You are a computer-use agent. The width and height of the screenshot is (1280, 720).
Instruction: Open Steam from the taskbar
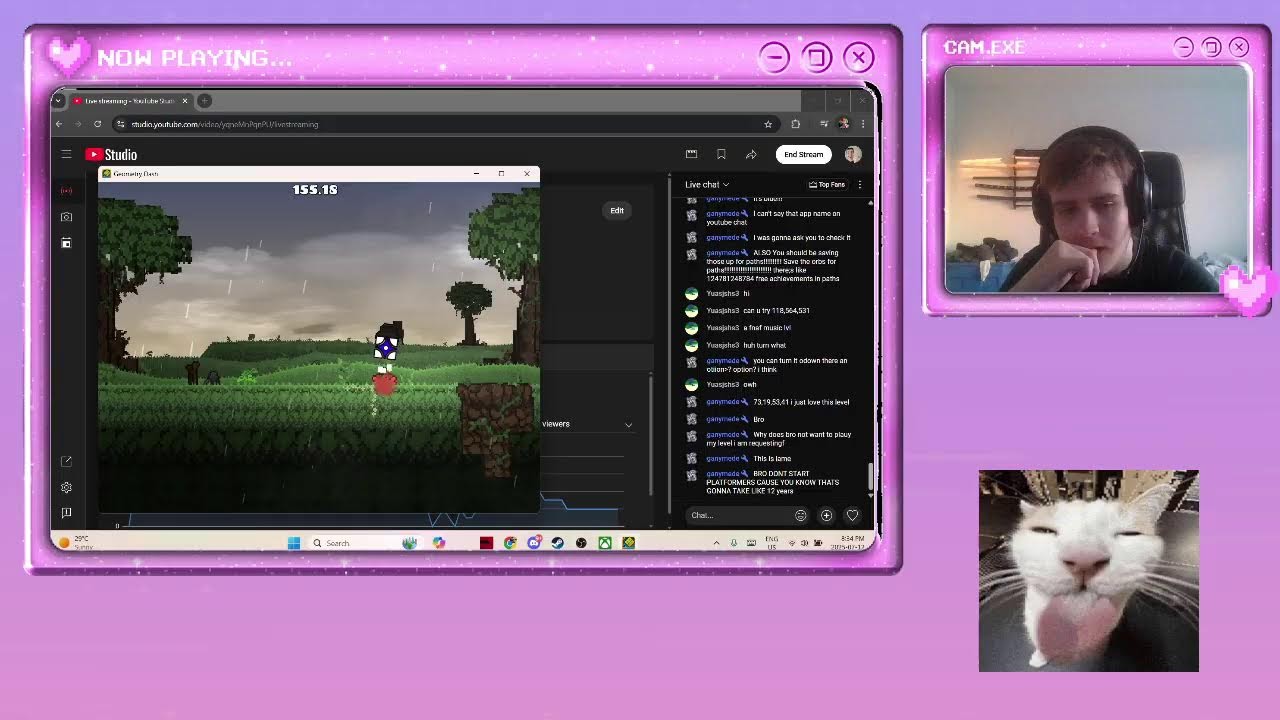click(557, 543)
